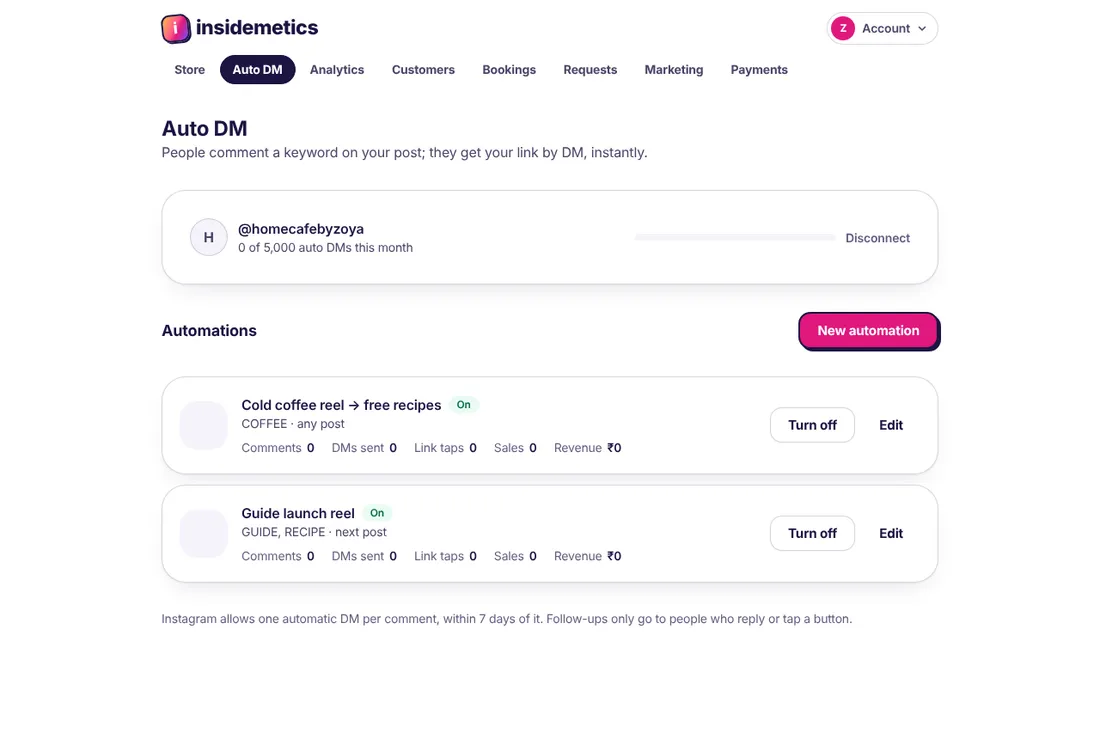Screen dimensions: 1100x739
Task: Click the Cold coffee reel thumbnail placeholder
Action: click(203, 425)
